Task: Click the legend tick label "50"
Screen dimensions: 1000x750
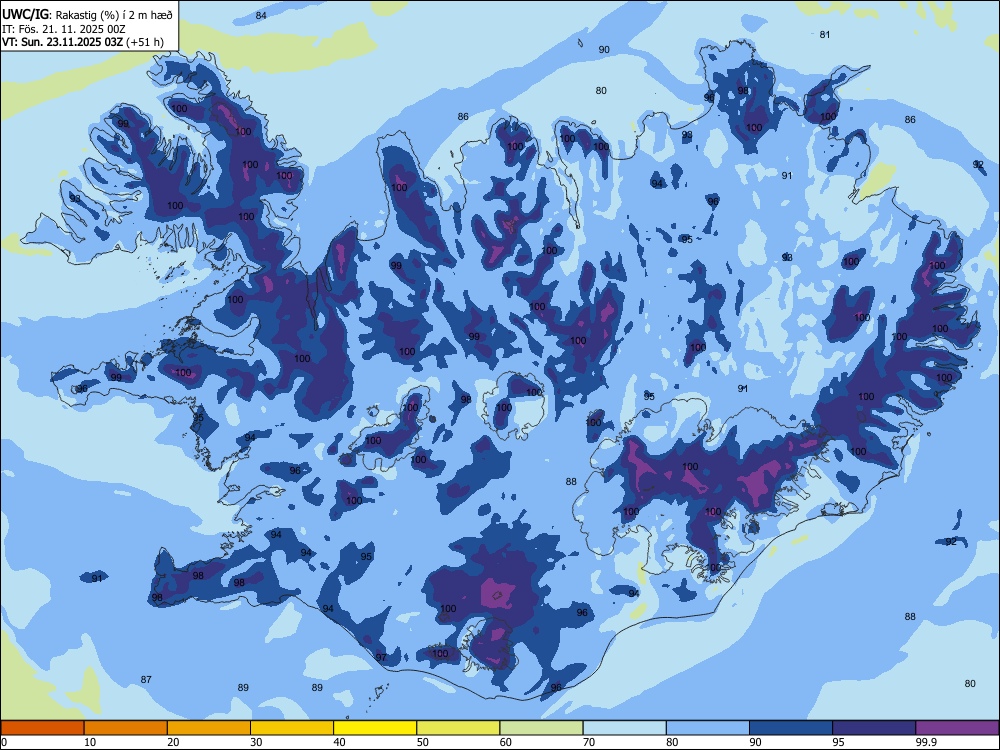Action: pos(423,742)
